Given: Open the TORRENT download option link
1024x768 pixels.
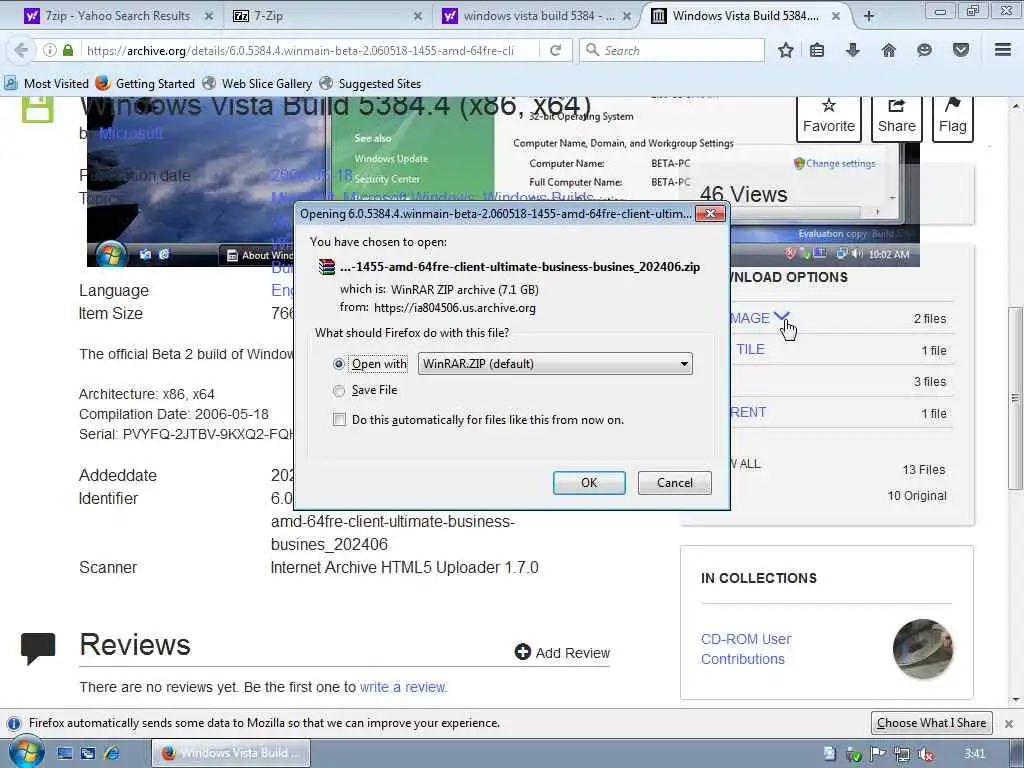Looking at the screenshot, I should click(x=748, y=412).
